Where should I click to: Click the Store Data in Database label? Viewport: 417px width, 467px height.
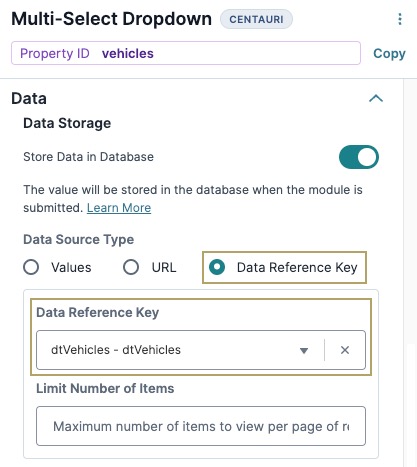[88, 157]
